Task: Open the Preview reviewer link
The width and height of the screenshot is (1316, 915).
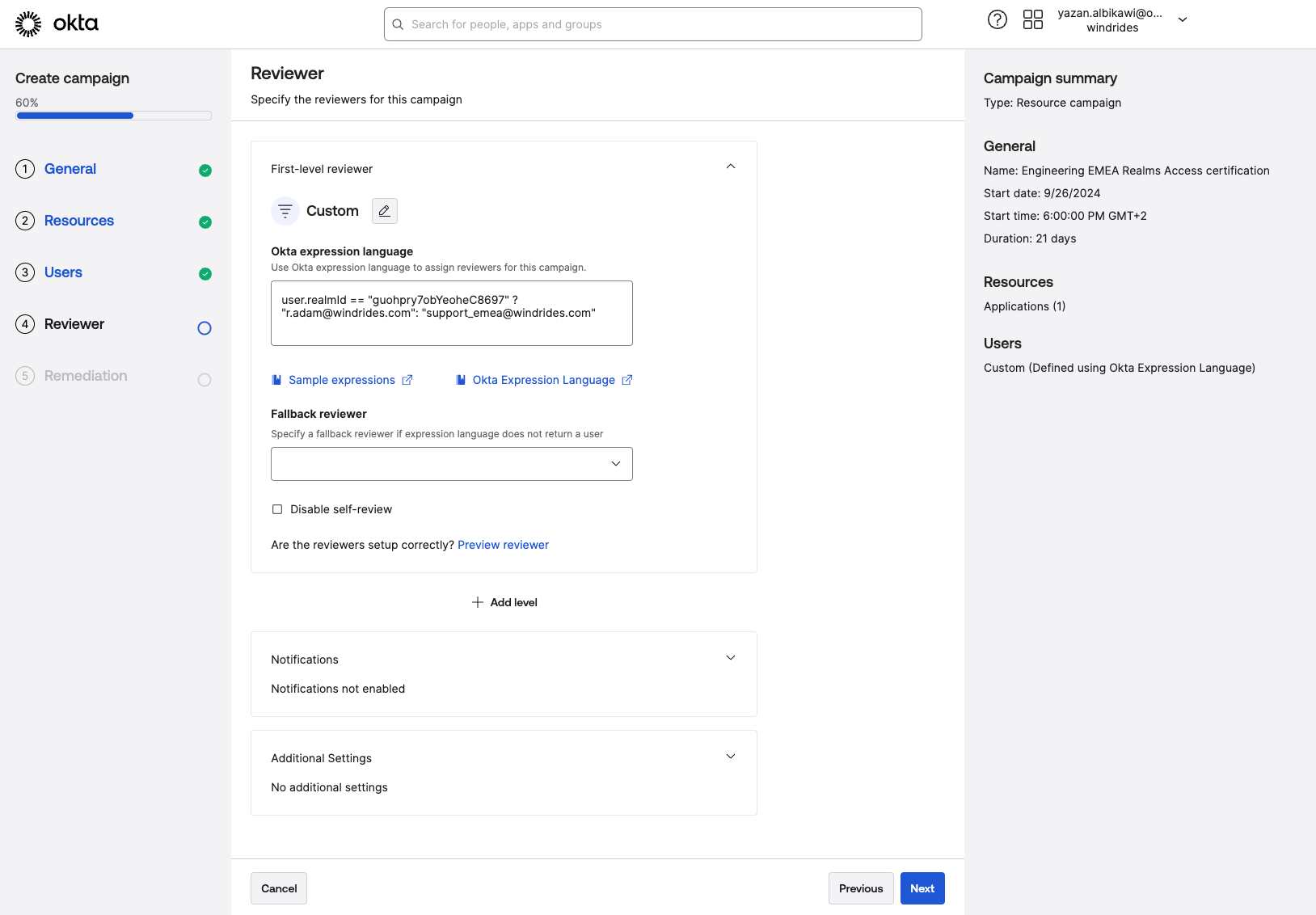Action: click(503, 545)
